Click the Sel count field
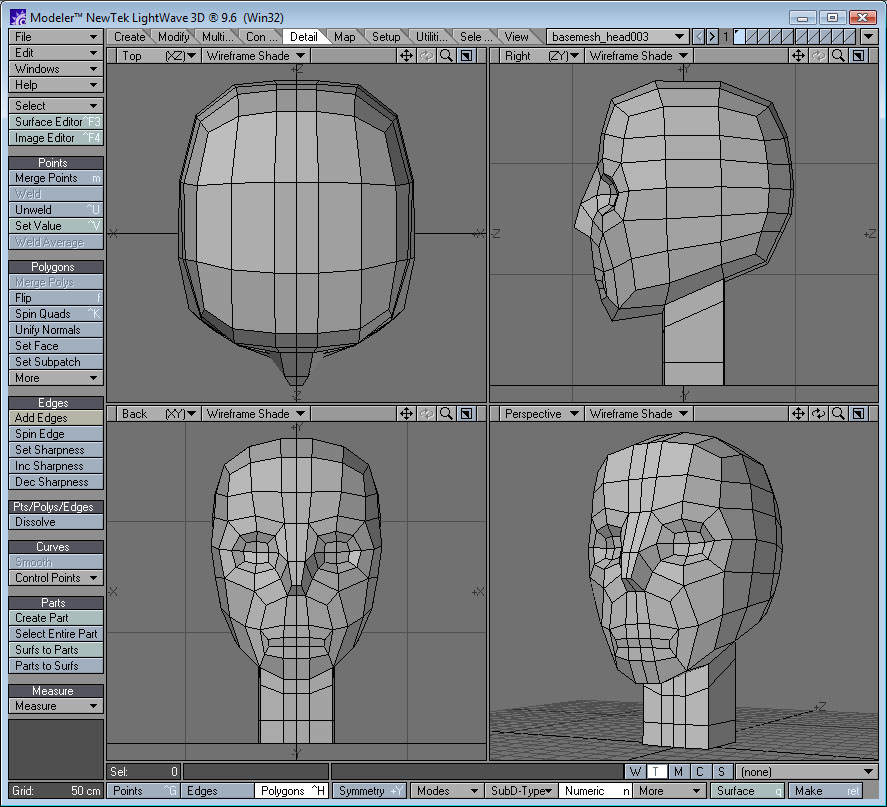The width and height of the screenshot is (887, 807). [143, 771]
